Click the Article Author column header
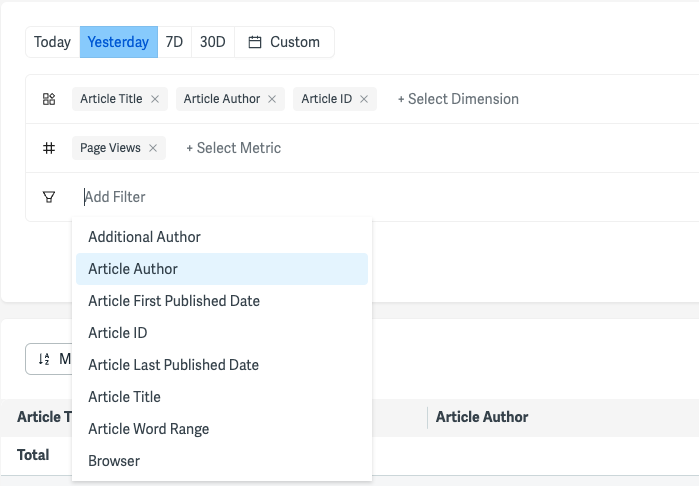699x486 pixels. point(482,417)
